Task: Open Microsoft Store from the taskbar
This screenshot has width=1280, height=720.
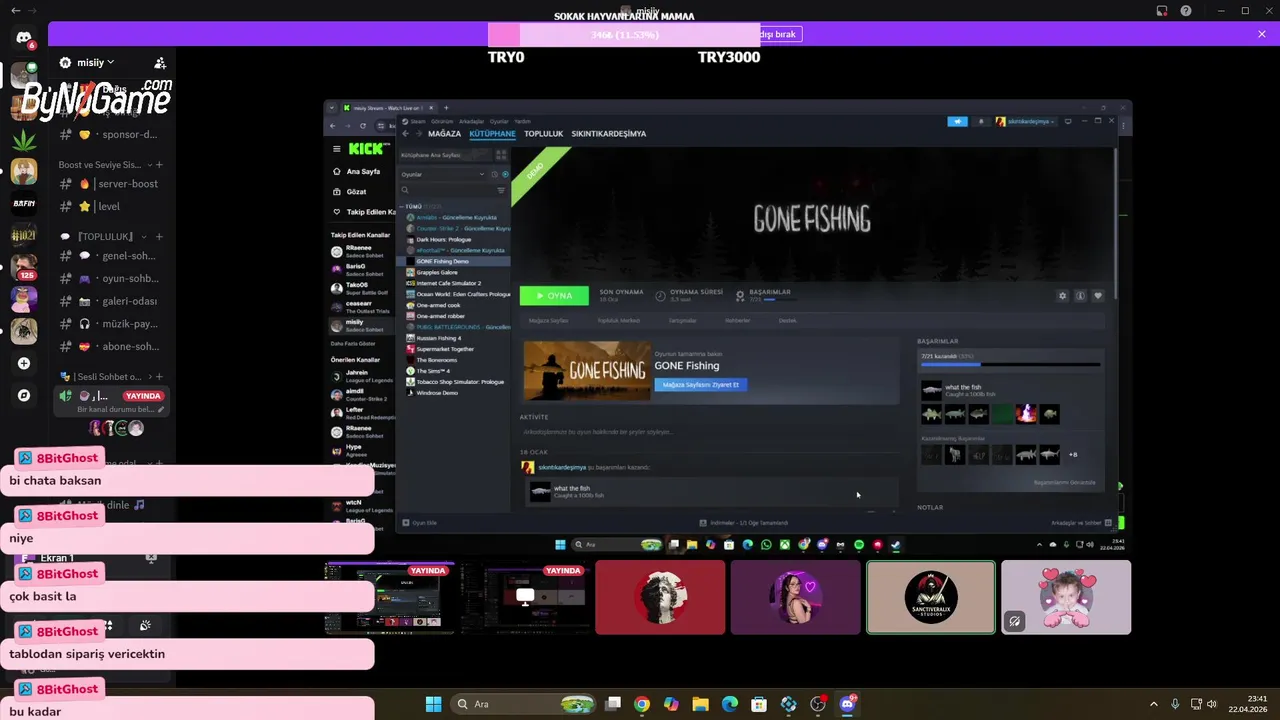Action: 759,704
